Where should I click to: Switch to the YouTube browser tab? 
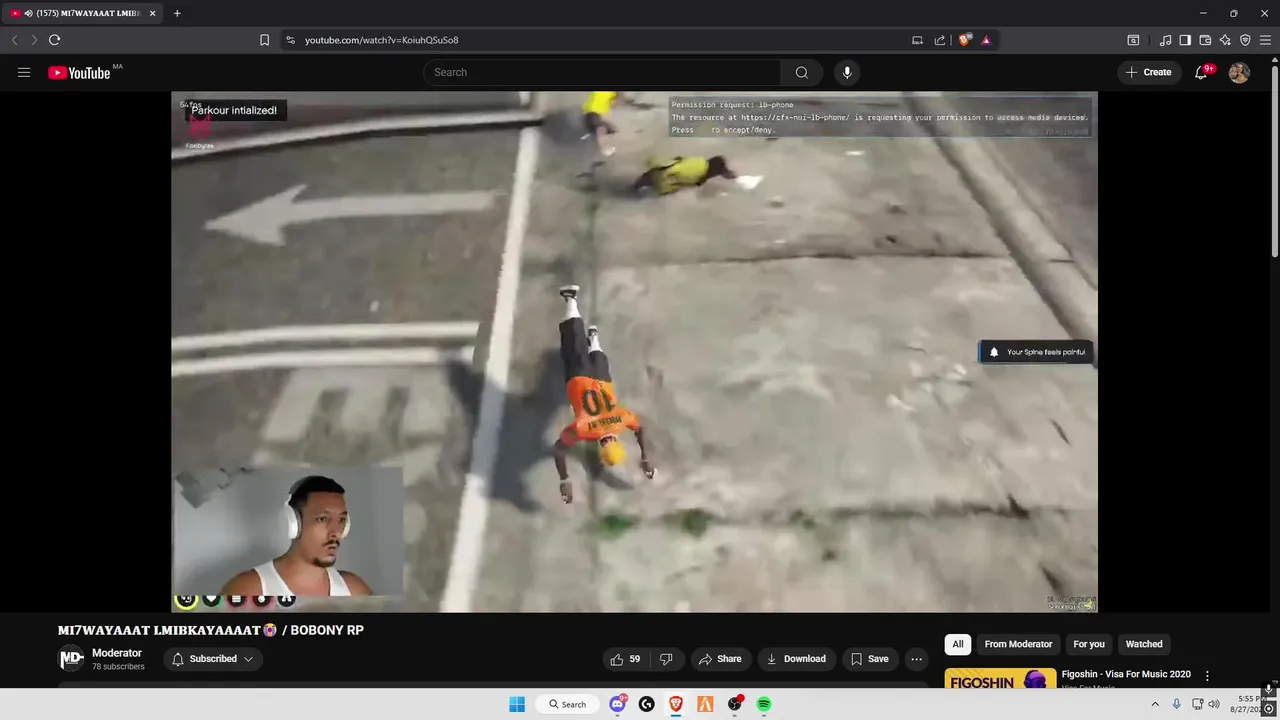tap(83, 13)
